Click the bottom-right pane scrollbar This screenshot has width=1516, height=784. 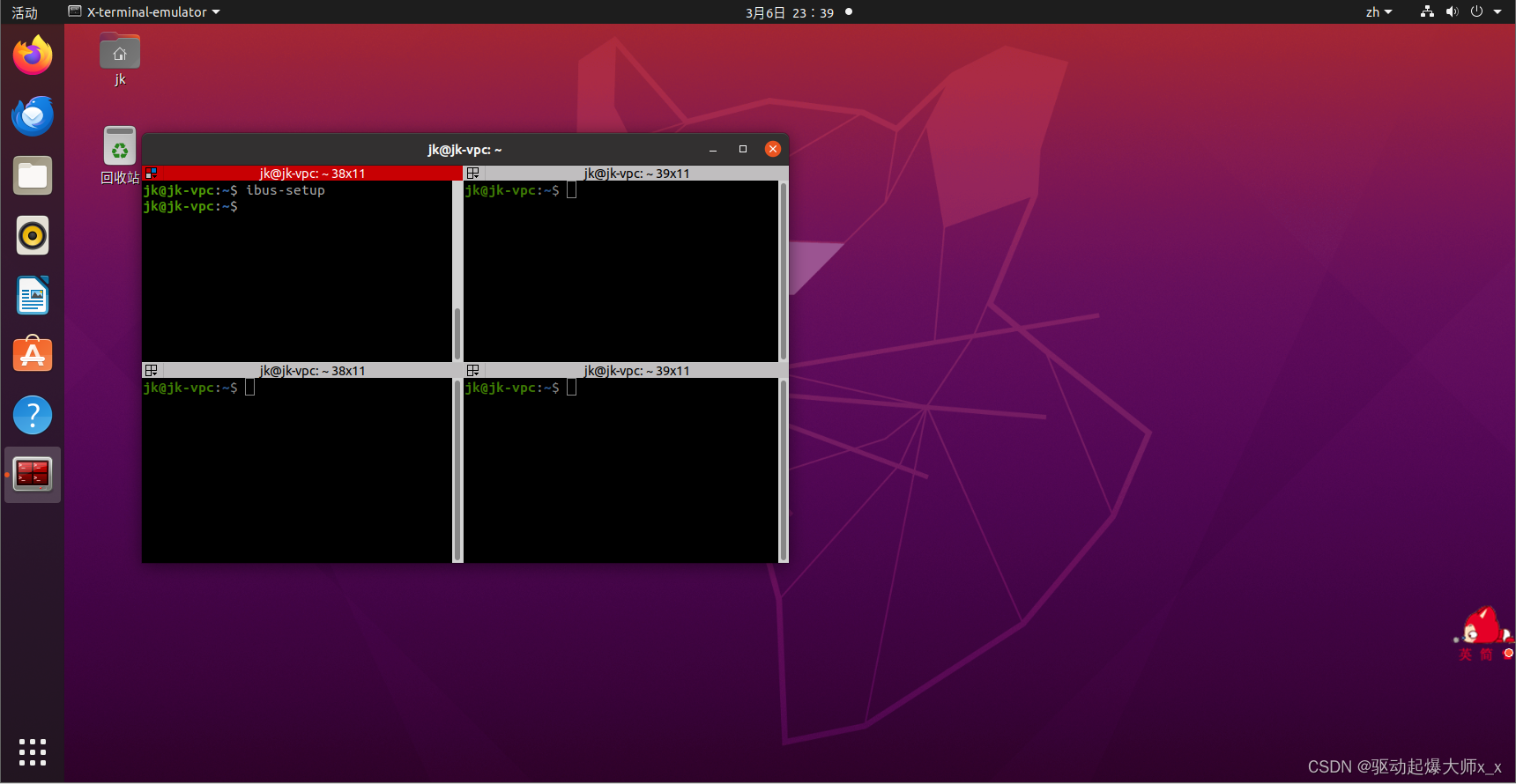(x=783, y=470)
